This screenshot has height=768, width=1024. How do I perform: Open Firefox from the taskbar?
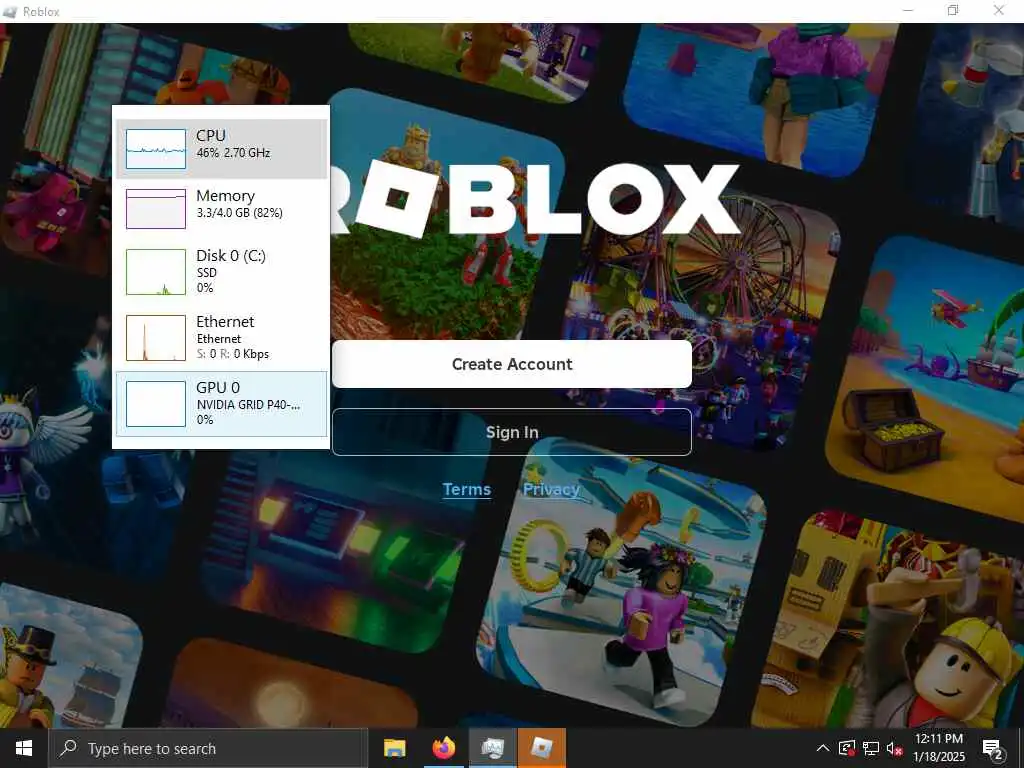pyautogui.click(x=443, y=748)
